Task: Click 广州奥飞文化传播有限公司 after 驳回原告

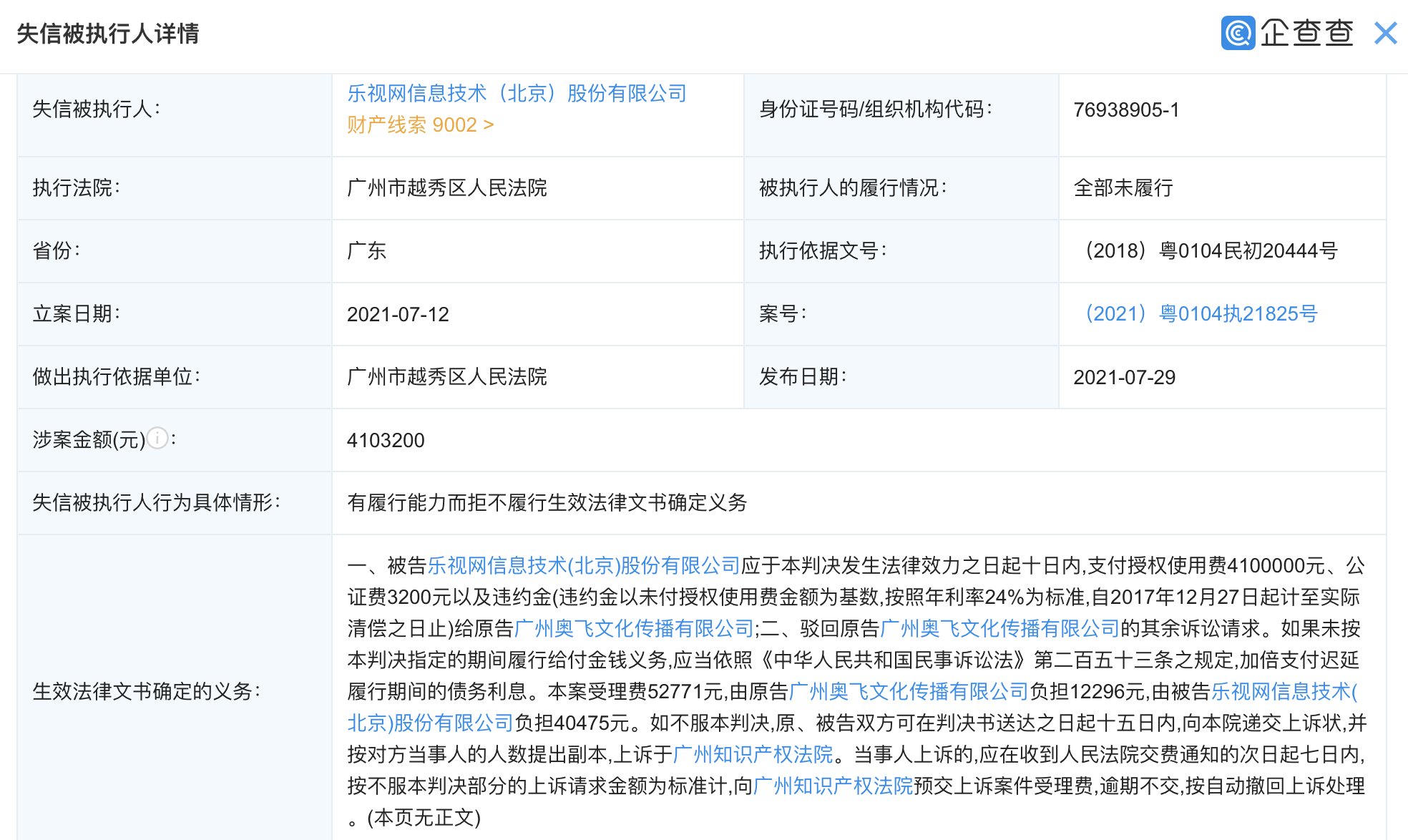Action: click(1000, 629)
